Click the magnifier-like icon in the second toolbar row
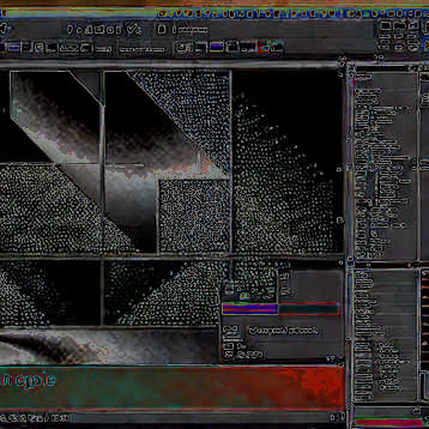The width and height of the screenshot is (429, 429). coord(39,48)
